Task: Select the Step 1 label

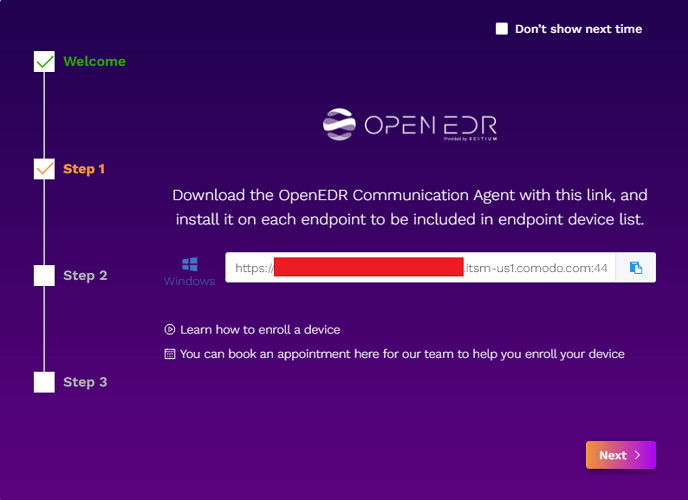Action: (x=84, y=169)
